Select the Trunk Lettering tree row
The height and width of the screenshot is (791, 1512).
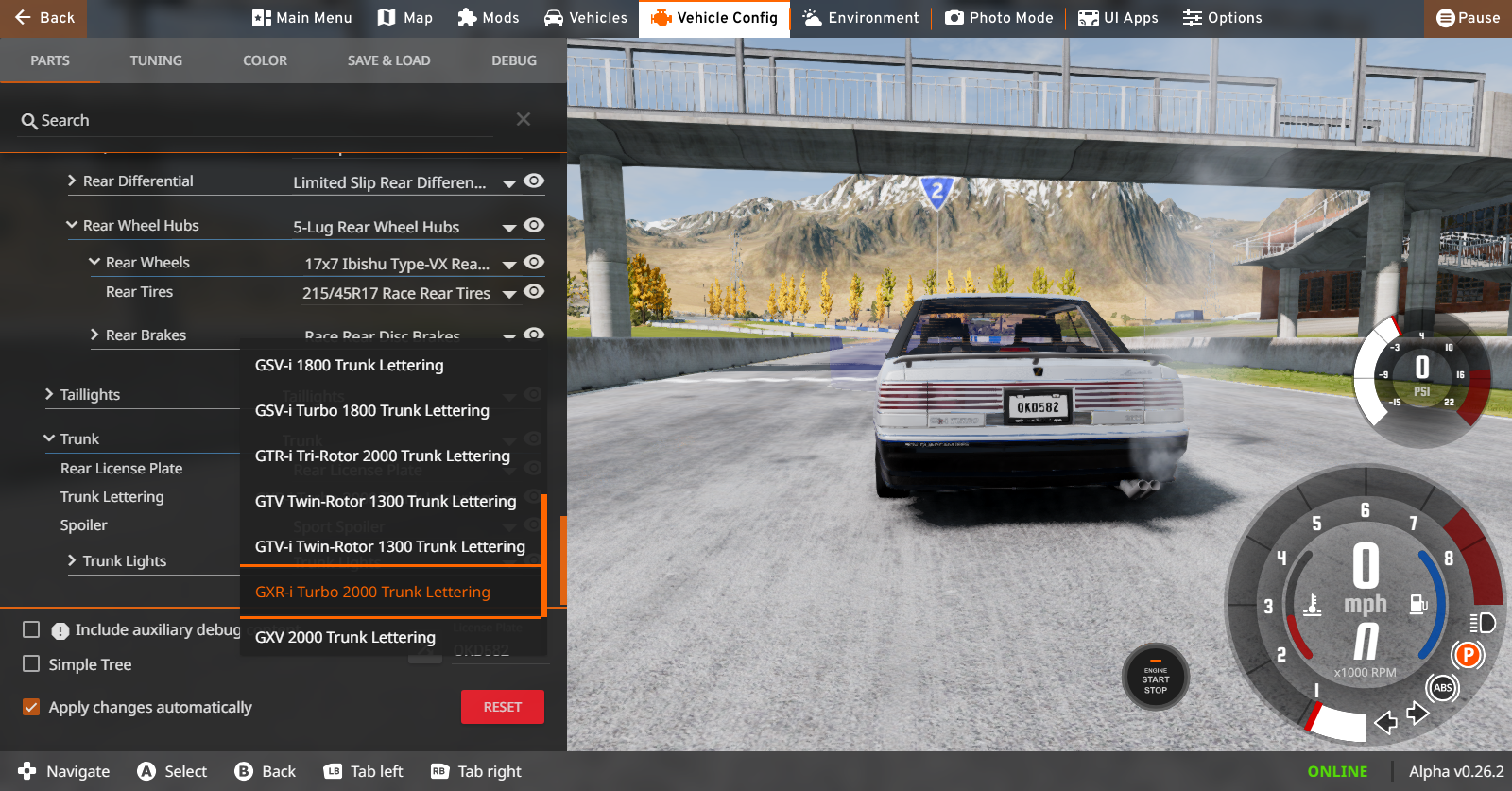pyautogui.click(x=112, y=496)
